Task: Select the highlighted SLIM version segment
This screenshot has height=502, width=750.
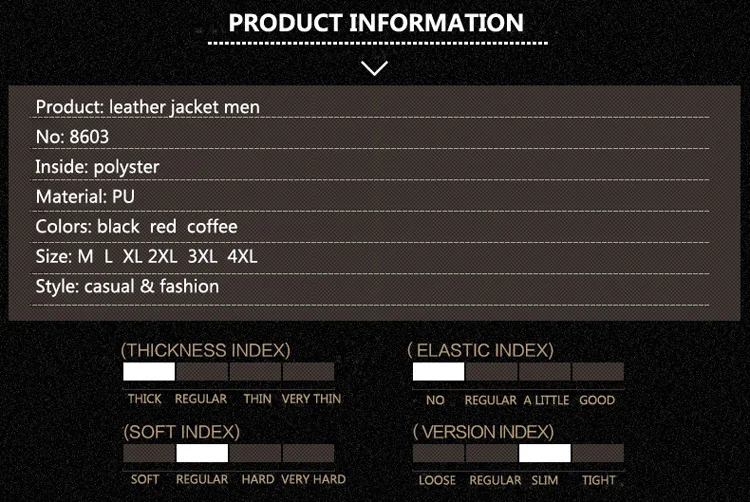Action: [x=545, y=453]
